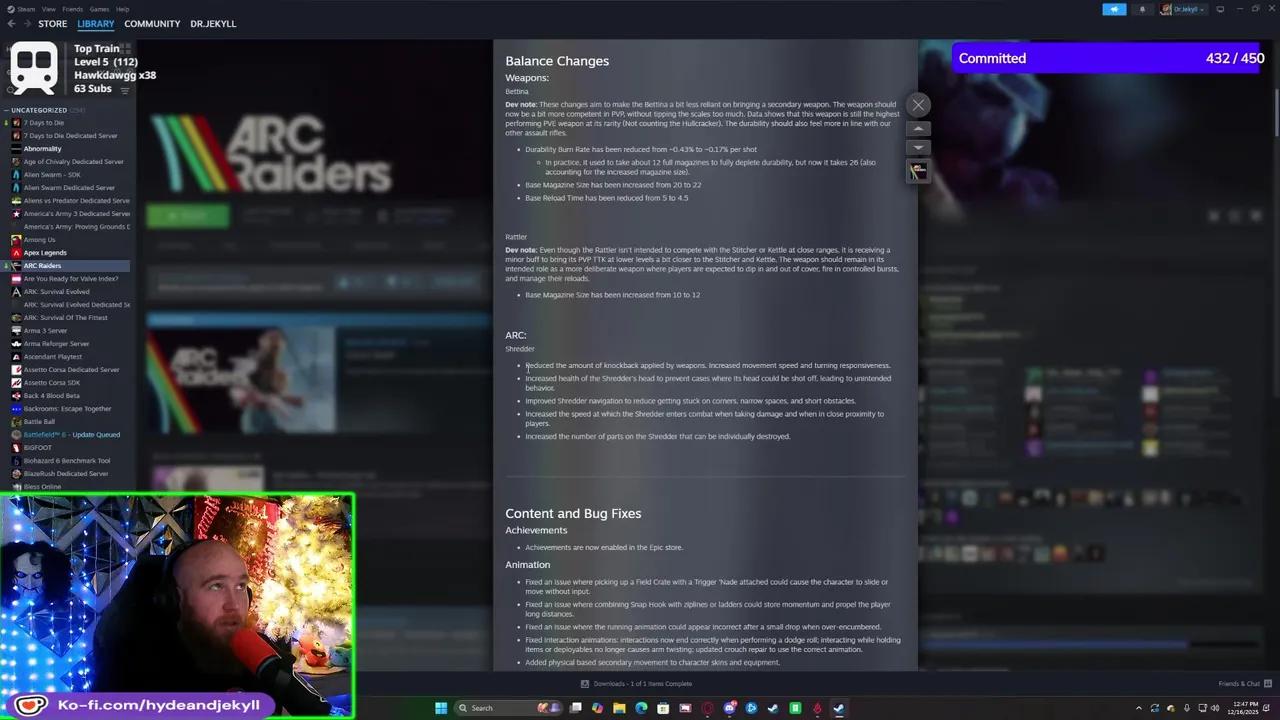This screenshot has width=1280, height=720.
Task: Click the Alien Swarm - SDK icon
Action: coord(16,175)
